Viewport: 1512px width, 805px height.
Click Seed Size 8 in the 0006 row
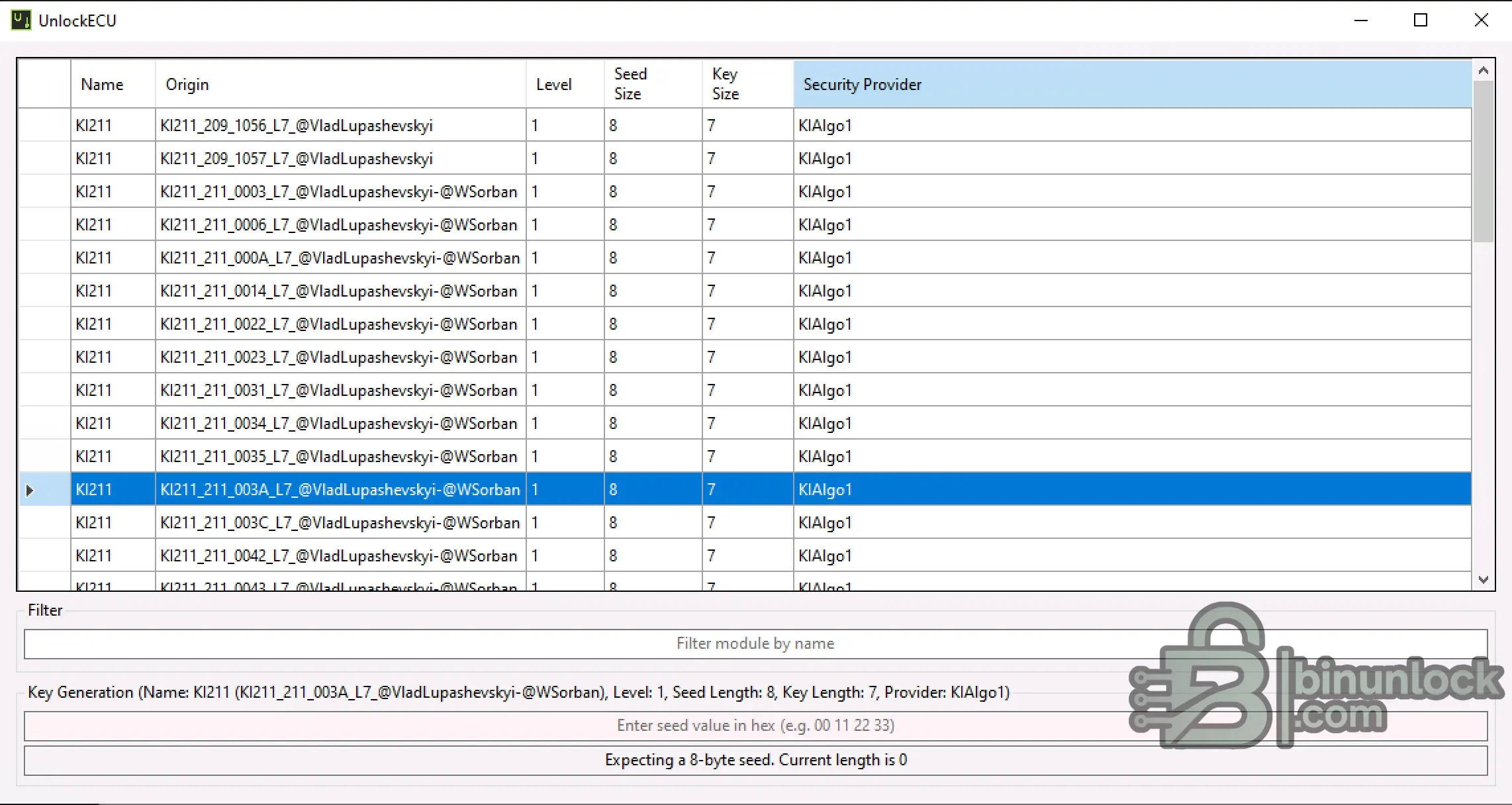tap(653, 224)
